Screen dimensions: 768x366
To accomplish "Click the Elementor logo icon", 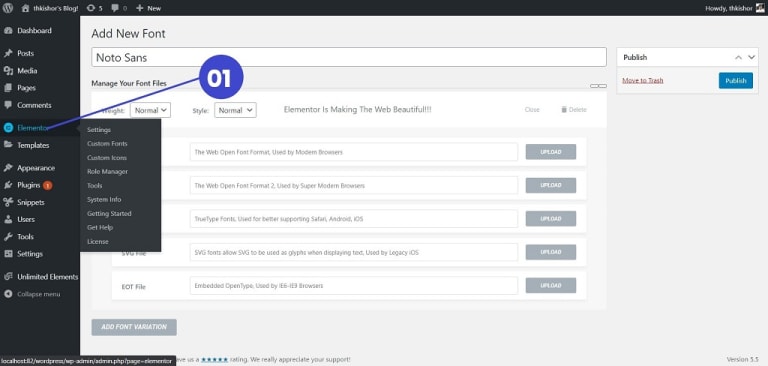I will [x=8, y=128].
